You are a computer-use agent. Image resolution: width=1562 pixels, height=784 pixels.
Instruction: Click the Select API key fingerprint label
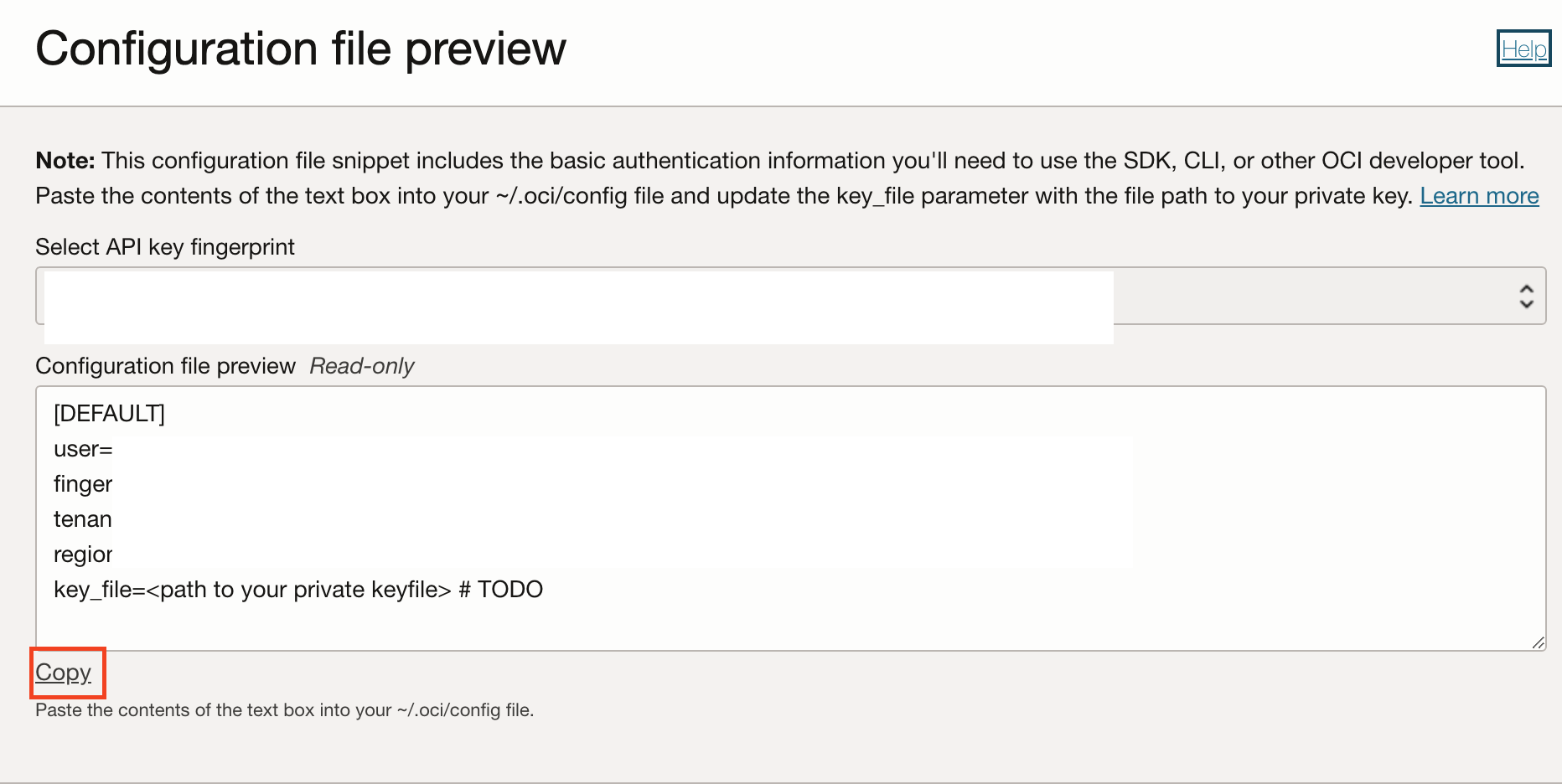coord(165,247)
